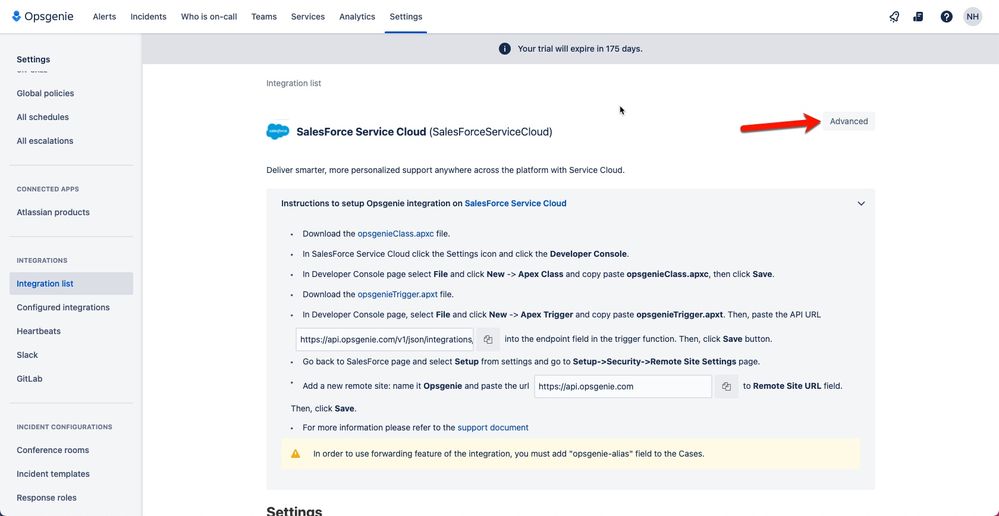The height and width of the screenshot is (516, 999).
Task: Copy the API URL with copy icon
Action: tap(488, 340)
